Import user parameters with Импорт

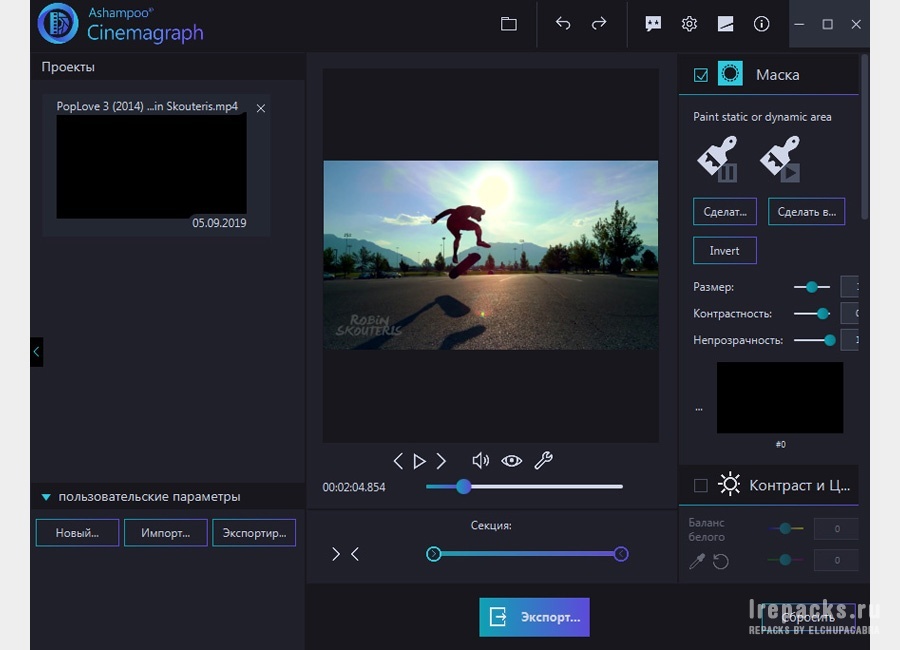pos(165,533)
